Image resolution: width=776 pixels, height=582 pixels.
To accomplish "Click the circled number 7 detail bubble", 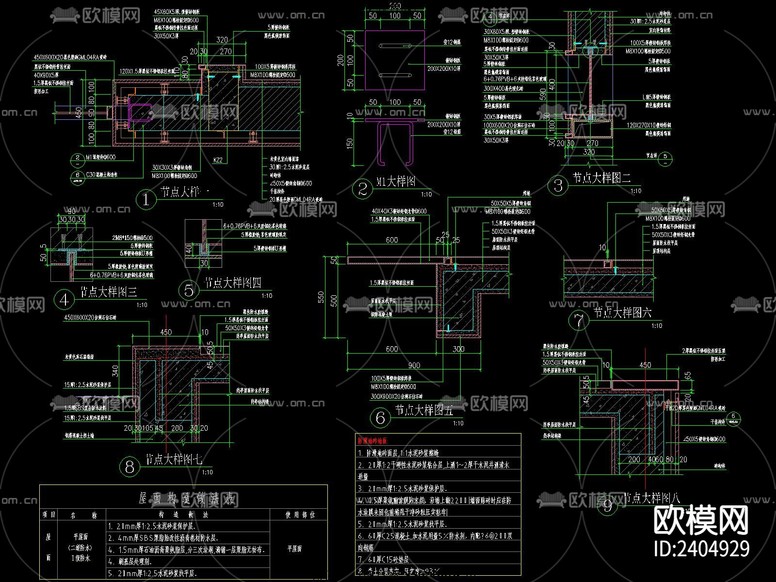I will tap(578, 320).
